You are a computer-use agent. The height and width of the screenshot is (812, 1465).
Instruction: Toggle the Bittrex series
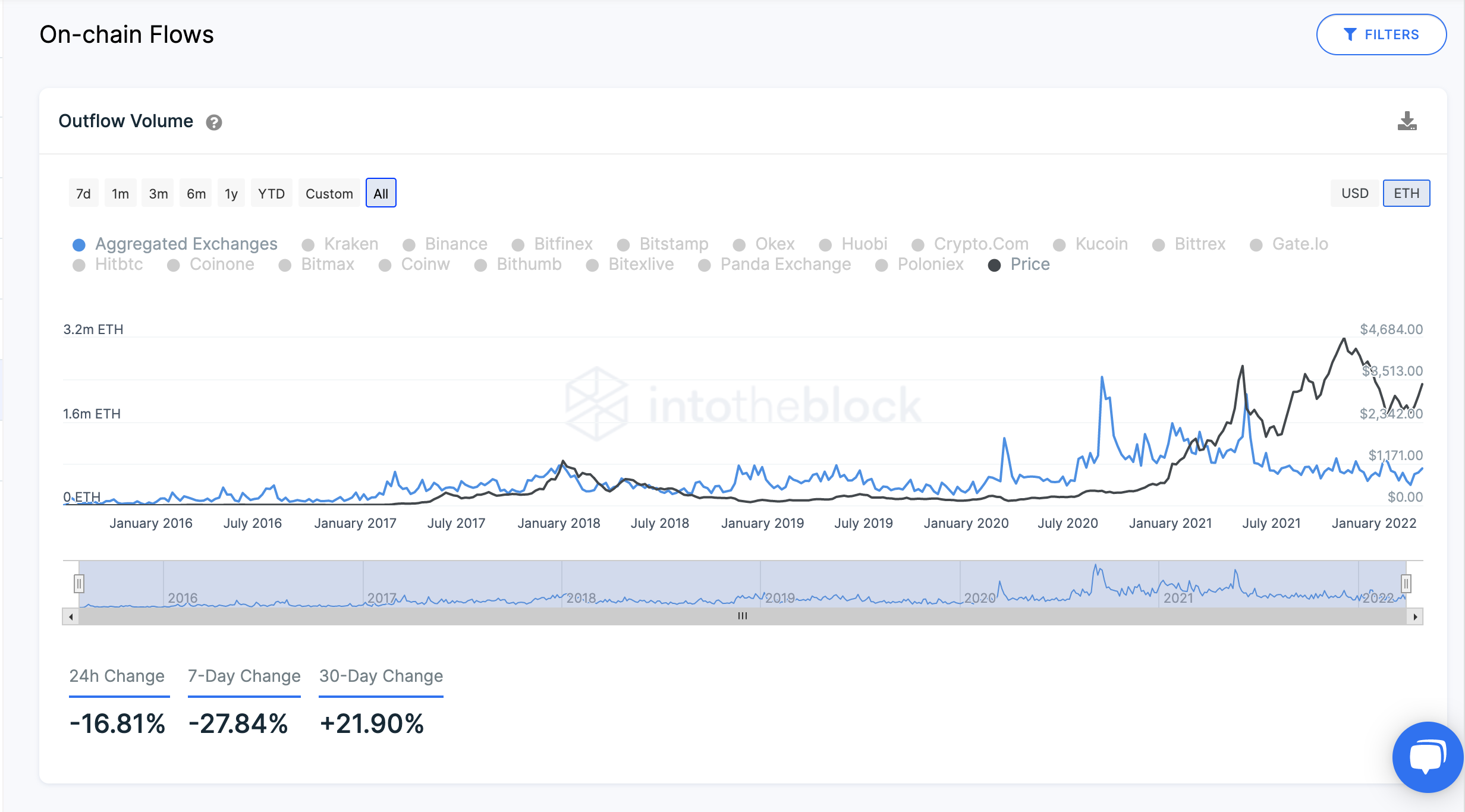pyautogui.click(x=1189, y=244)
